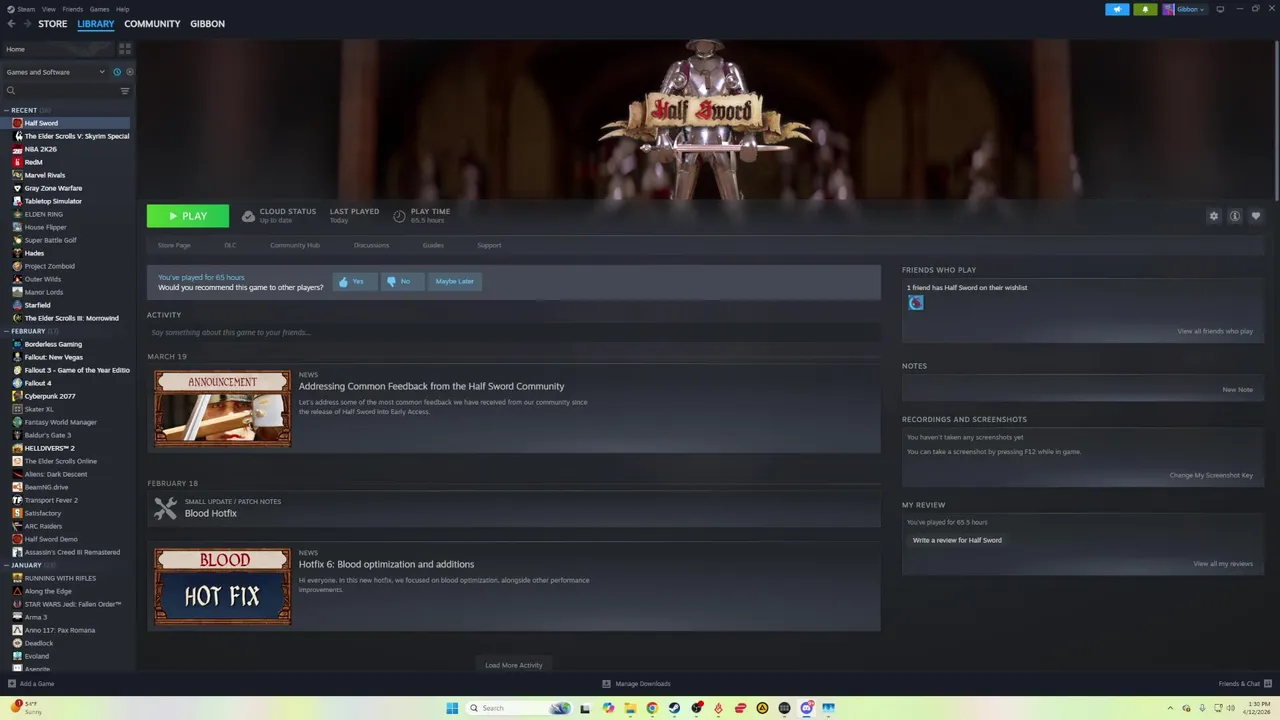Click the collections grid view icon

(125, 48)
